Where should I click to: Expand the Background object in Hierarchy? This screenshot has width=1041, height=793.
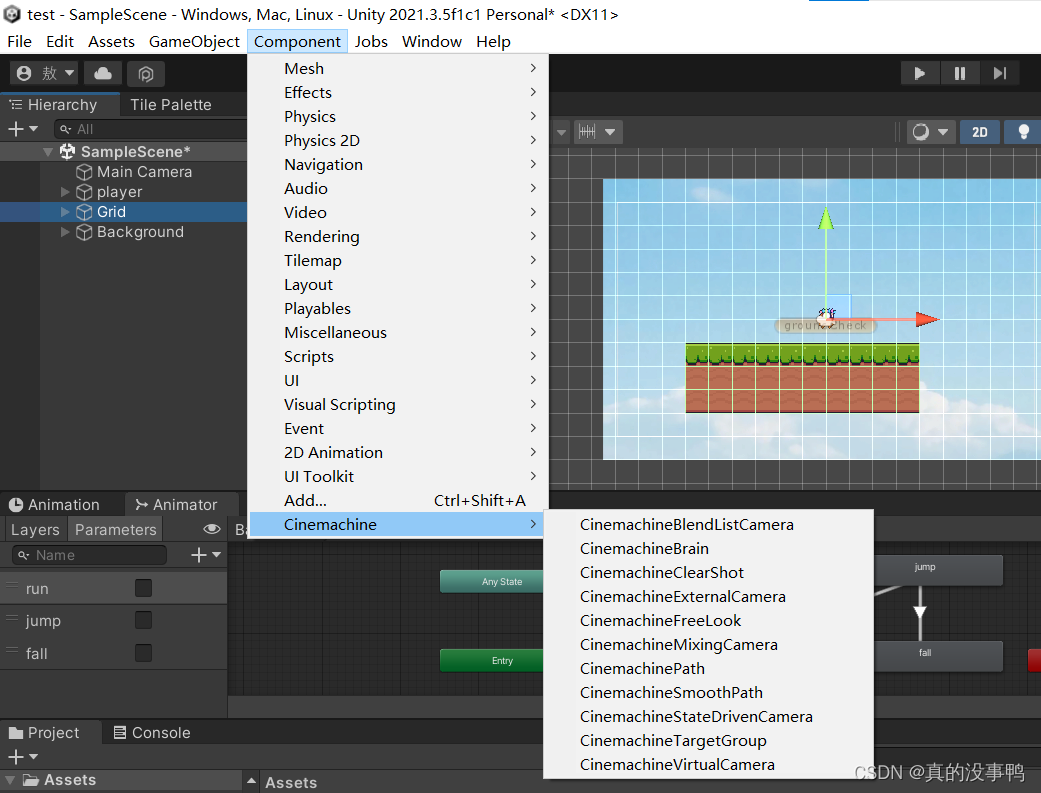click(65, 232)
